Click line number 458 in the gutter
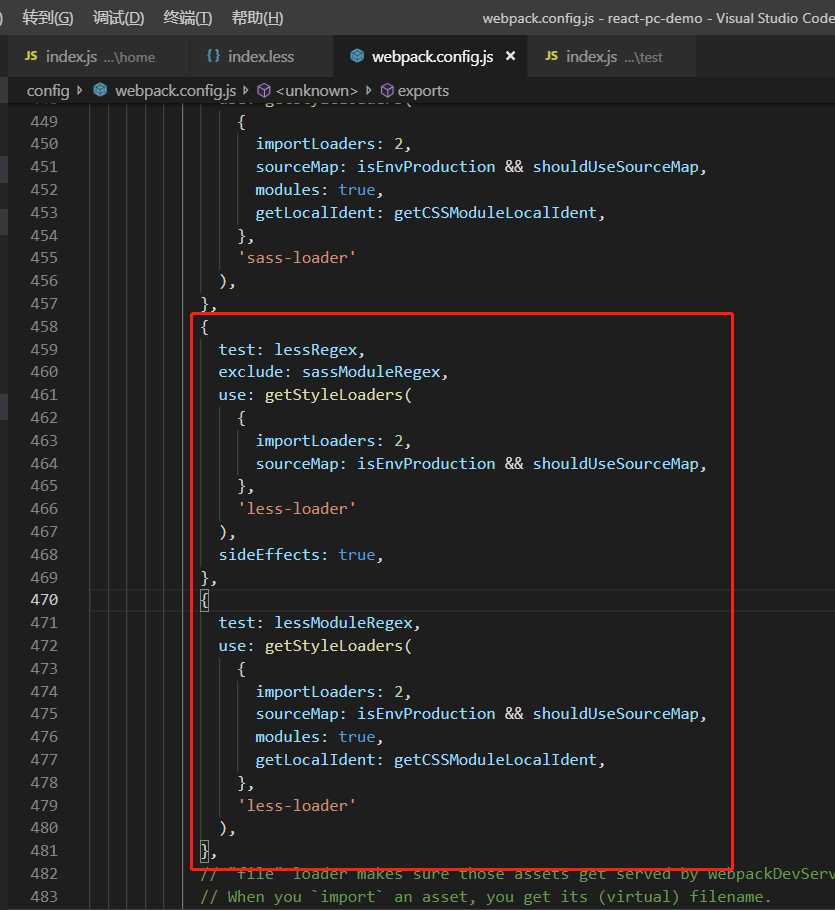Viewport: 835px width, 910px height. (44, 327)
